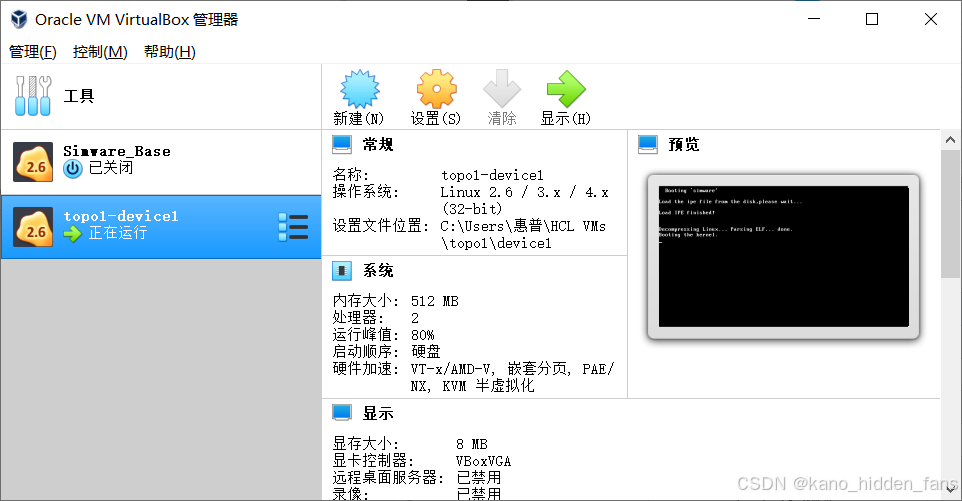The image size is (962, 501).
Task: Click the System (系统) section chip icon
Action: tap(342, 270)
